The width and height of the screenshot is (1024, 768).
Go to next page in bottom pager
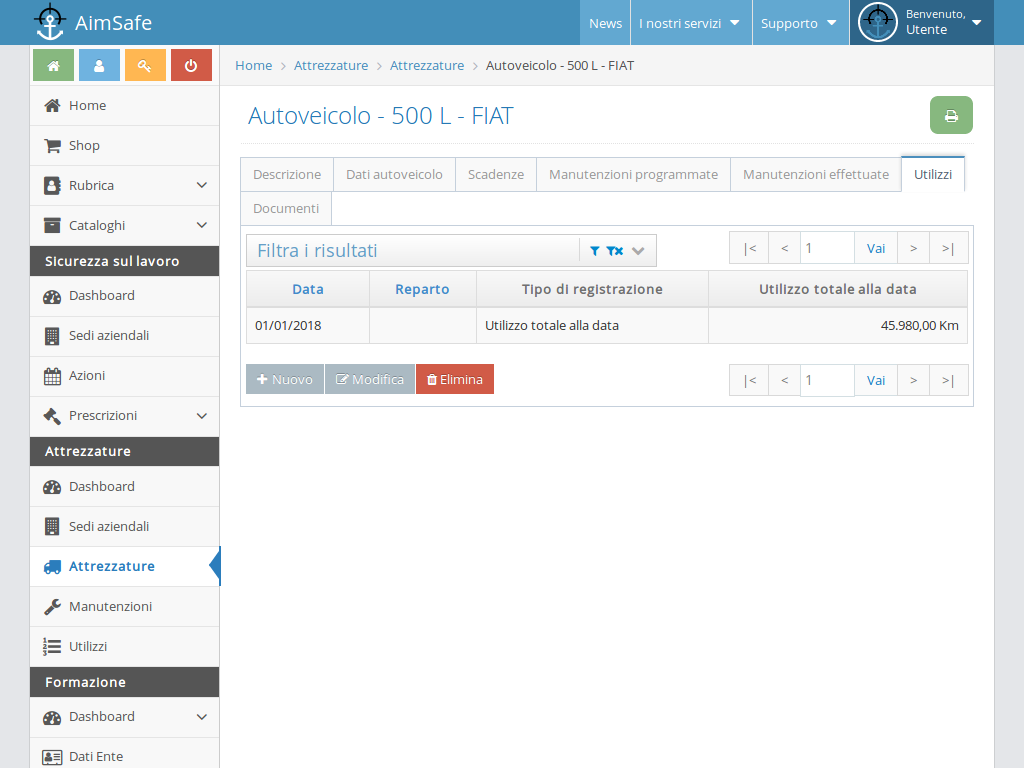tap(914, 380)
